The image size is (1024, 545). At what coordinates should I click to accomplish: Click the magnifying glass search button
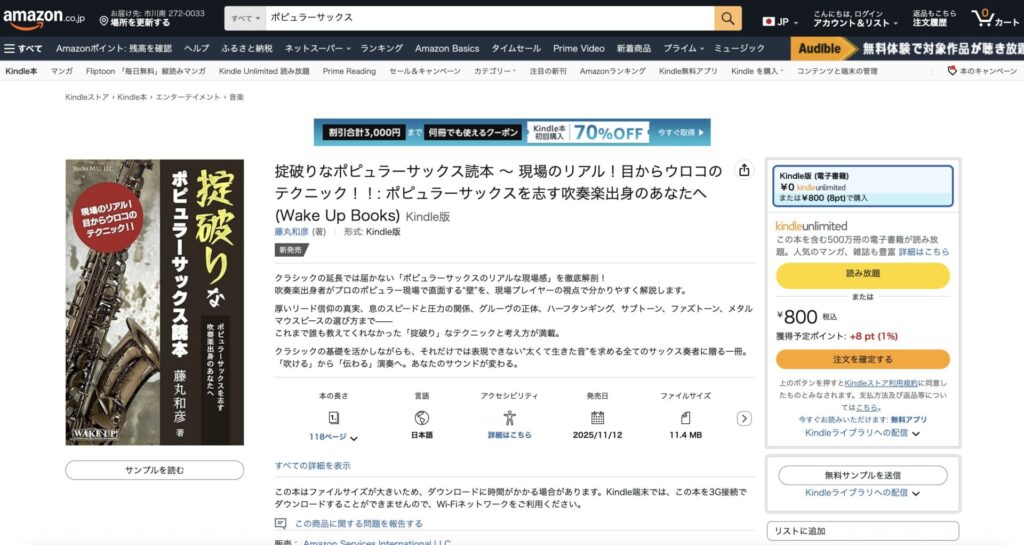[x=728, y=18]
